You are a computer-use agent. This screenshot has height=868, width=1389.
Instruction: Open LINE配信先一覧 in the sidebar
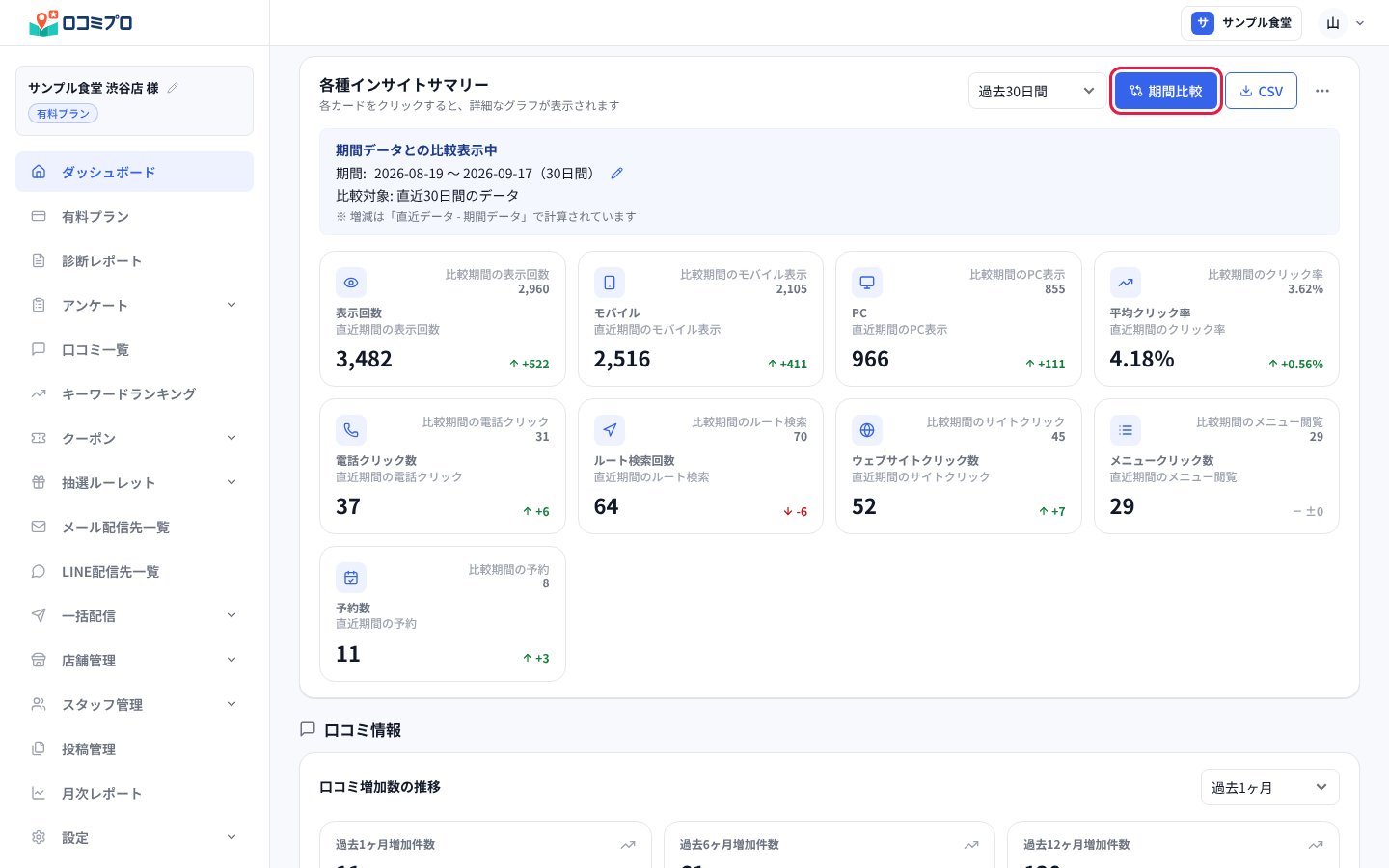pyautogui.click(x=134, y=571)
